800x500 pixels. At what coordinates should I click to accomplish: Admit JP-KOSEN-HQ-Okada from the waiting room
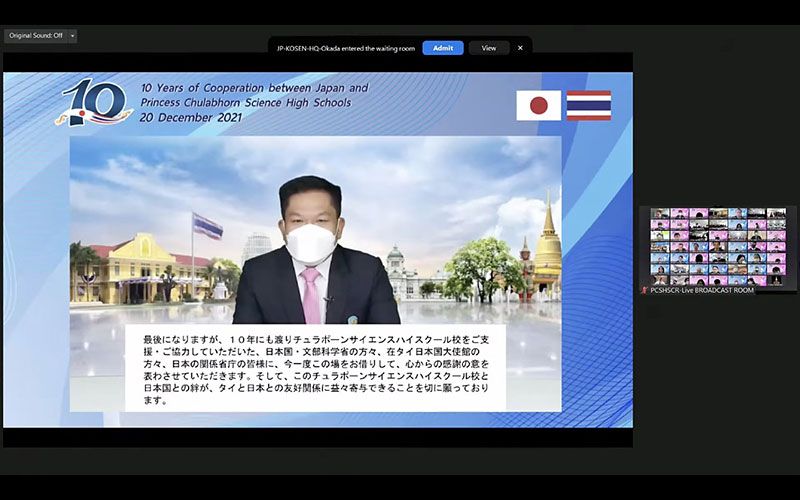(442, 48)
